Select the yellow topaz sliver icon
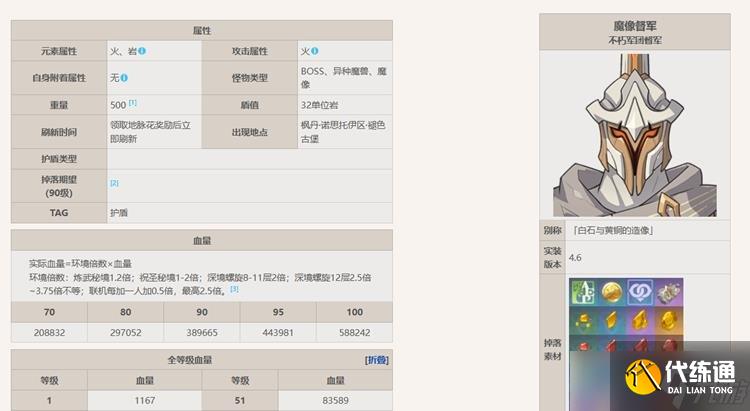The height and width of the screenshot is (411, 750). tap(583, 320)
